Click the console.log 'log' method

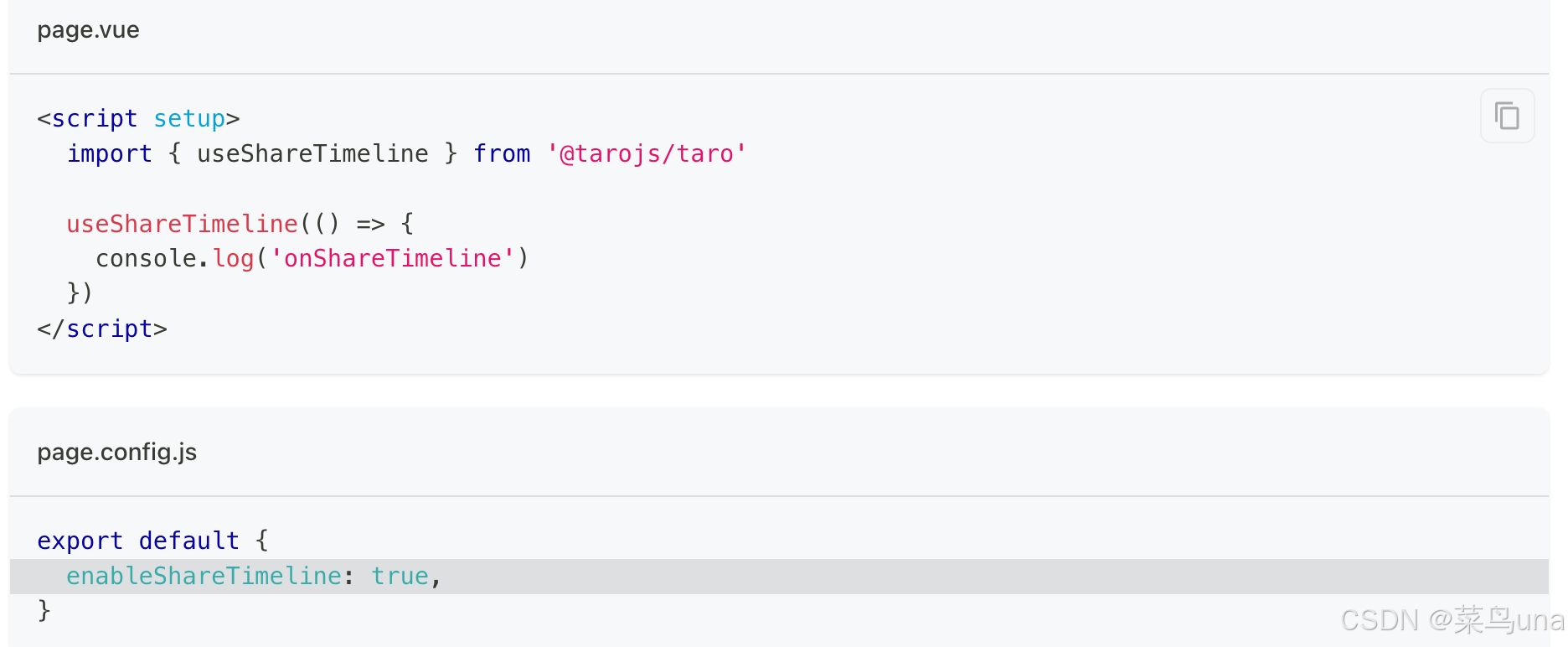point(234,259)
